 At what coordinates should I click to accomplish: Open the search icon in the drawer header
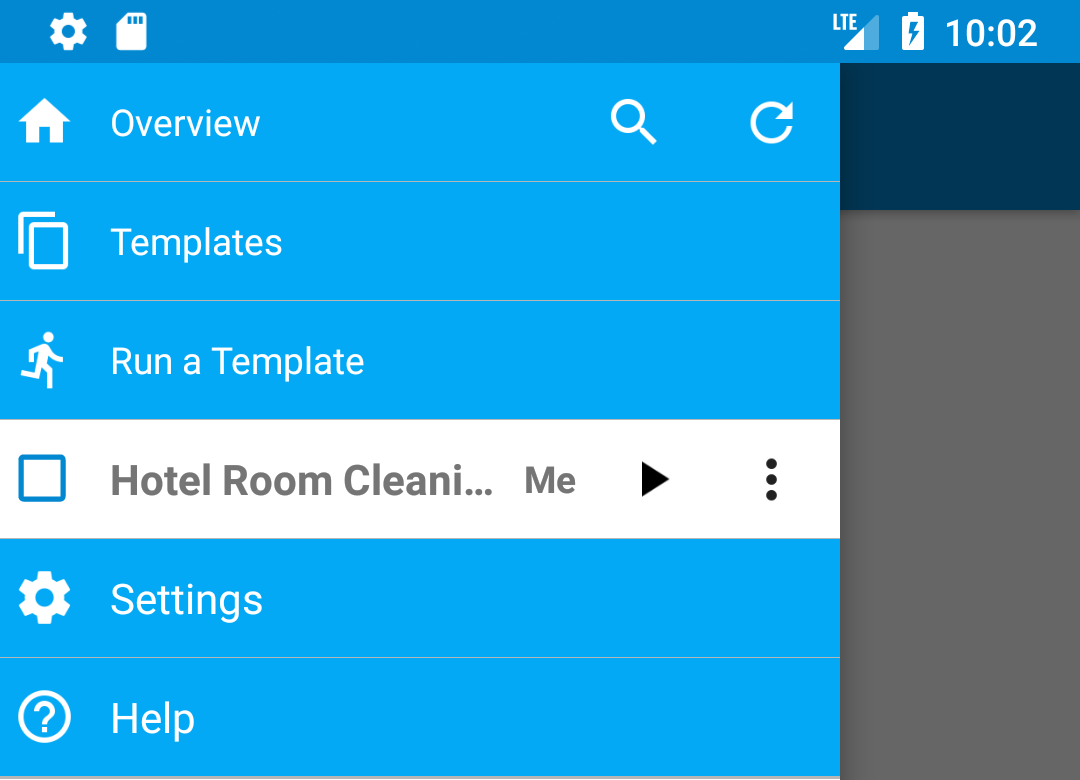click(633, 122)
